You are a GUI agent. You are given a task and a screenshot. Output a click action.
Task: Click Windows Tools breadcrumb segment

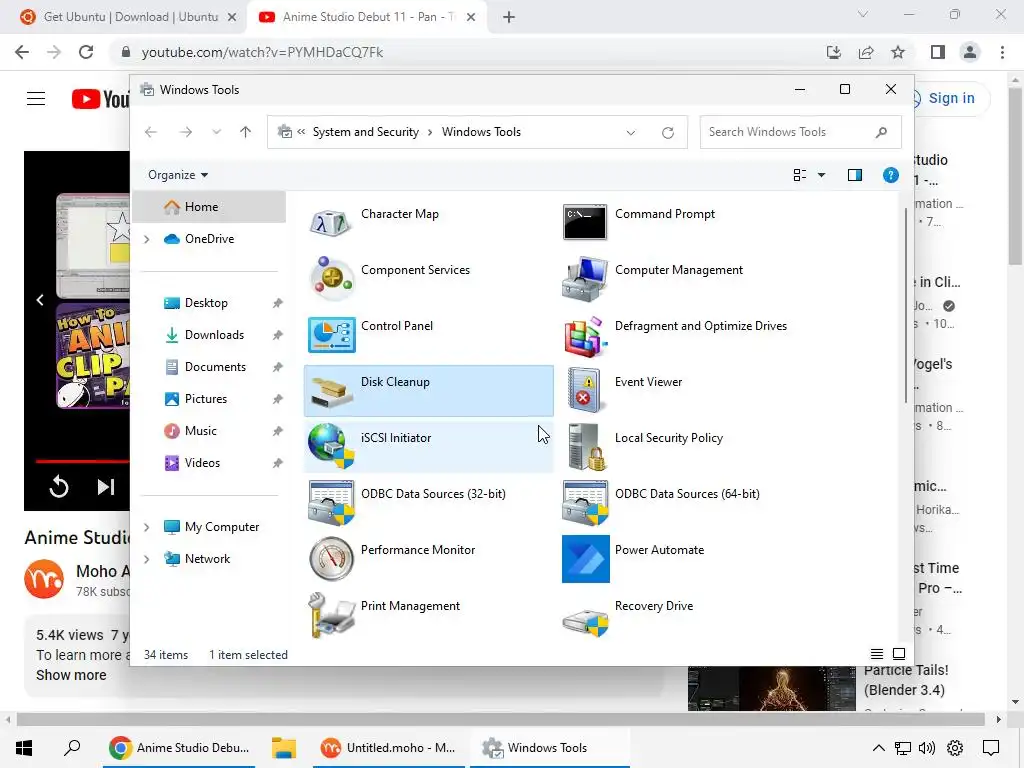(481, 132)
